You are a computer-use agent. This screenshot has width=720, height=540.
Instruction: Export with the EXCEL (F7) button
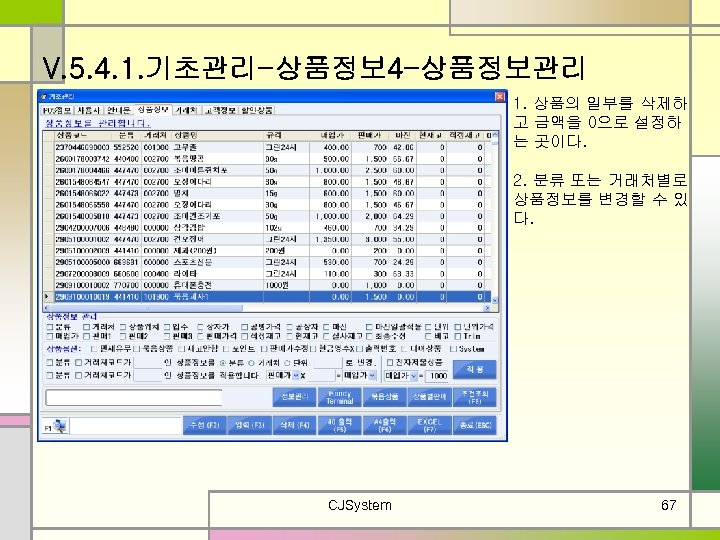point(429,425)
